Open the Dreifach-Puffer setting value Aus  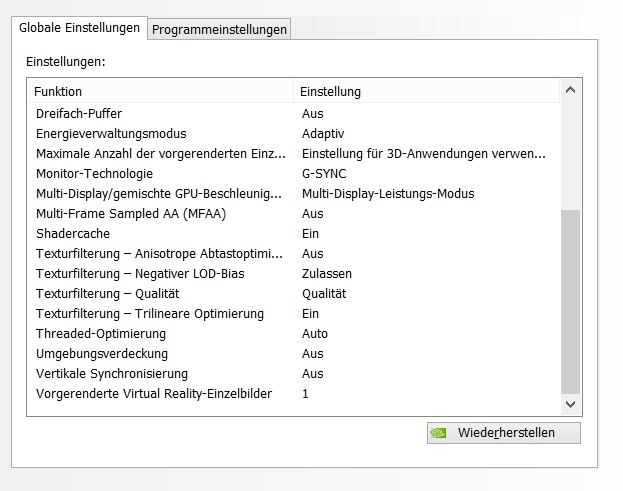point(312,114)
